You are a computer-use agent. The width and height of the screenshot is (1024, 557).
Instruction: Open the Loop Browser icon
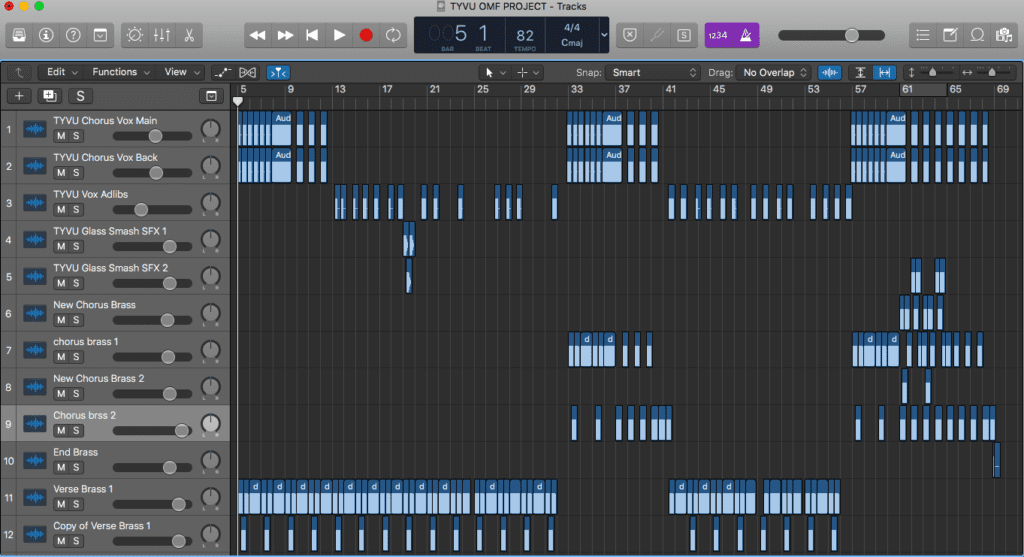point(977,35)
